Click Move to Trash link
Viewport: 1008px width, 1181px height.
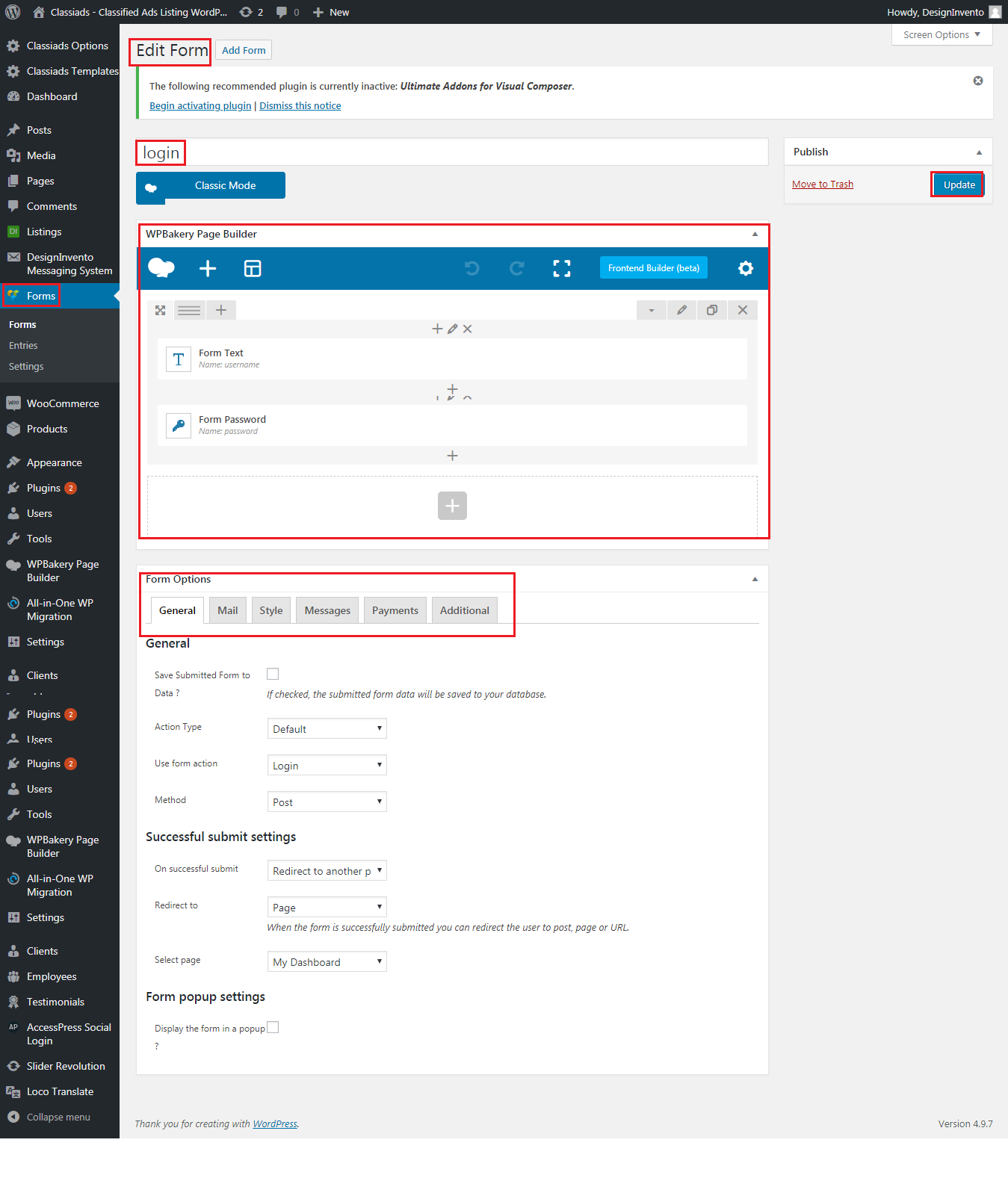823,185
